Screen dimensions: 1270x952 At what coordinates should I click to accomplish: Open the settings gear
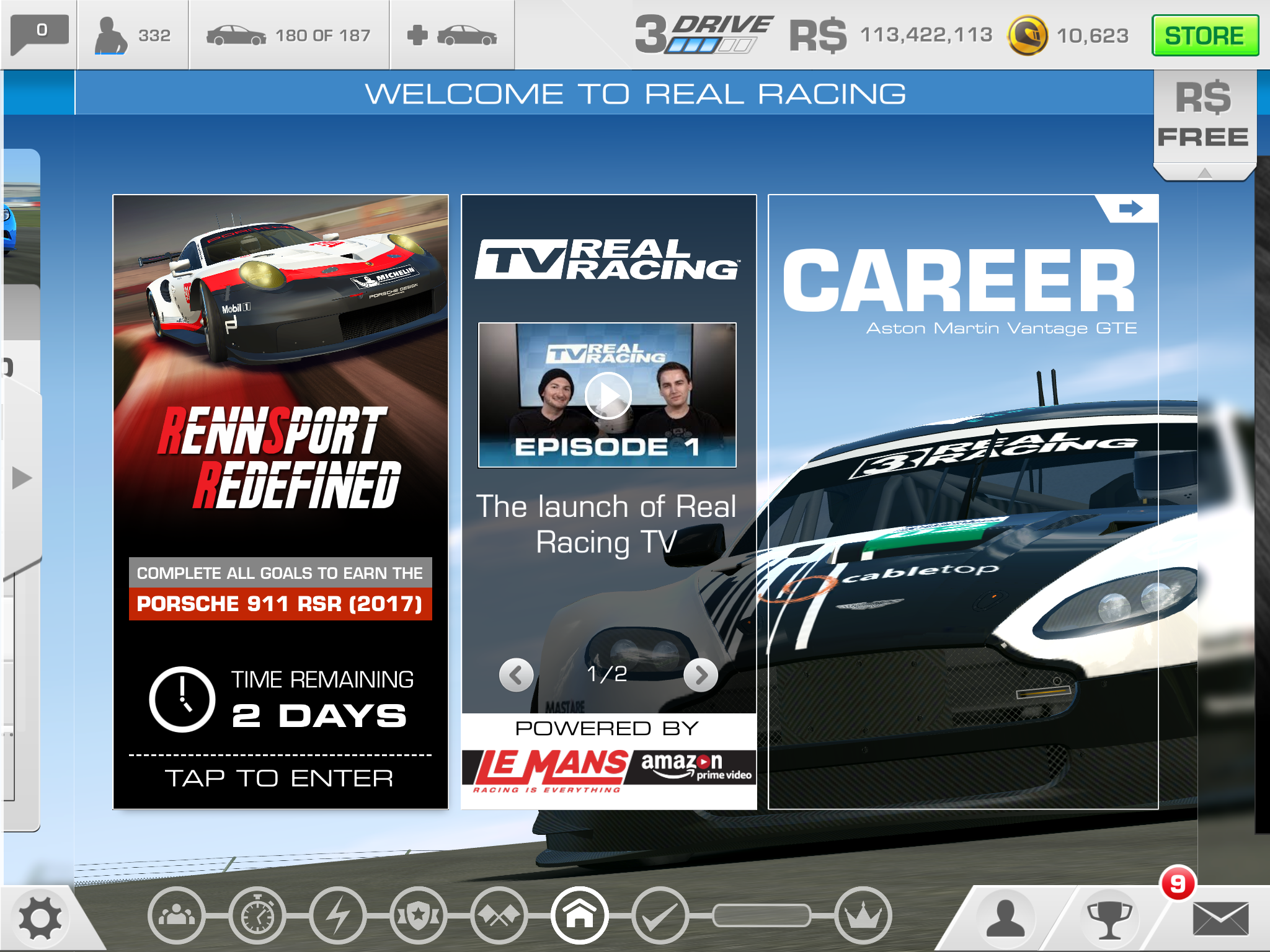click(40, 918)
